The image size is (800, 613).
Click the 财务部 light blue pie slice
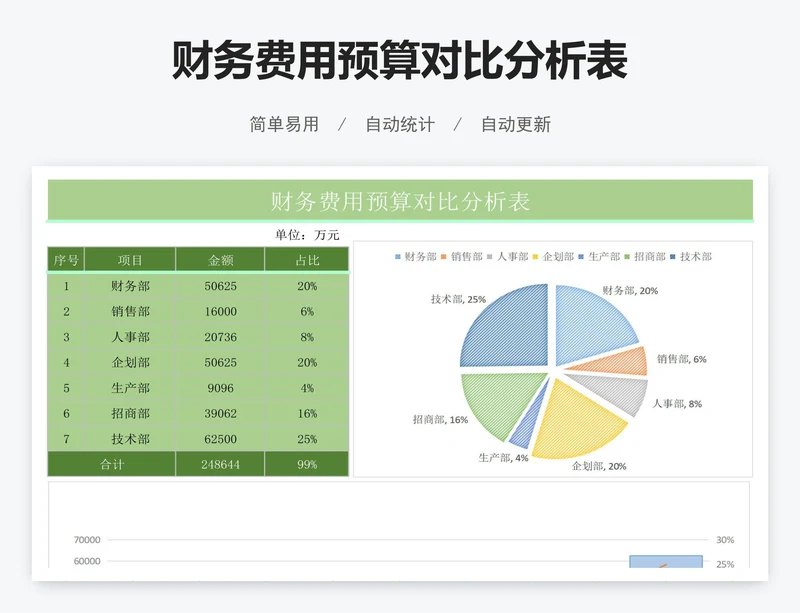[589, 327]
